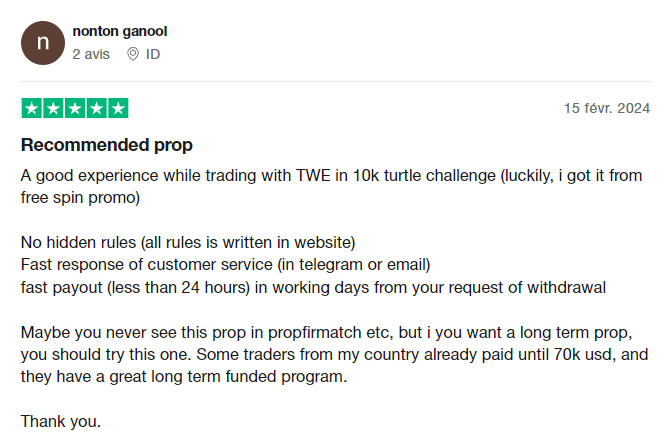Click the location pin icon
The height and width of the screenshot is (443, 667).
pyautogui.click(x=133, y=54)
